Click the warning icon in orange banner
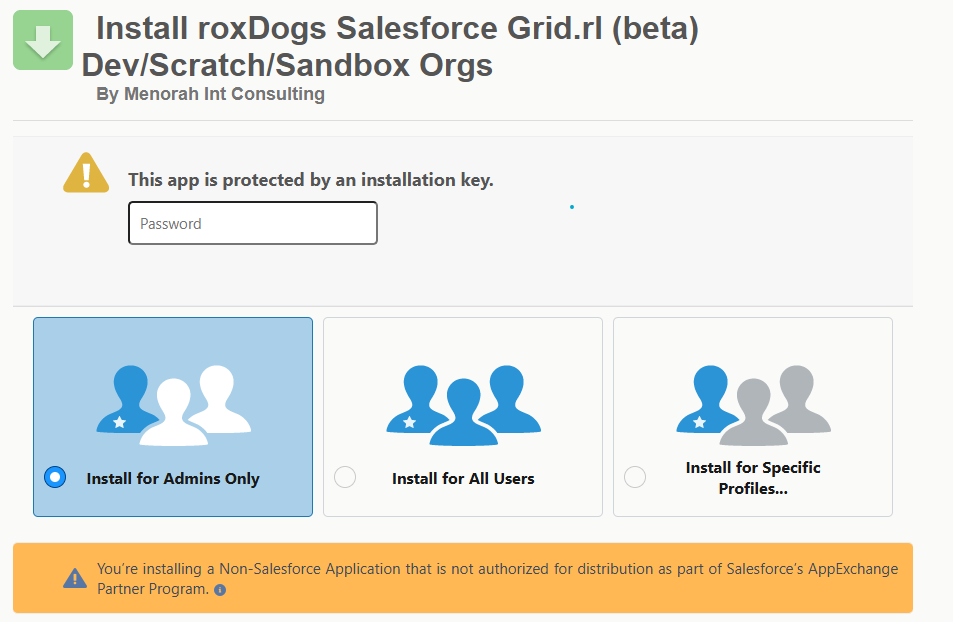Viewport: 953px width, 622px height. coord(75,578)
